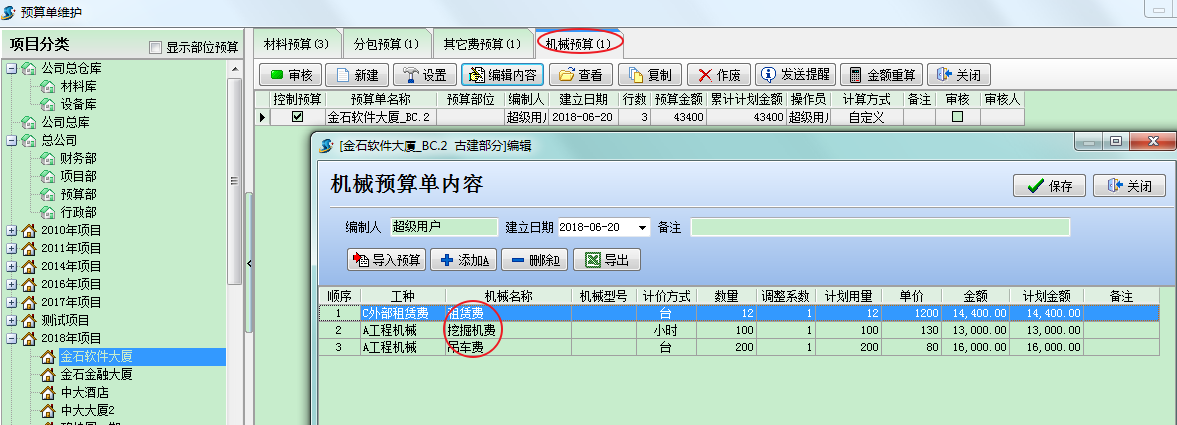
Task: Click the 自定义 计算方式 cell
Action: coord(866,117)
